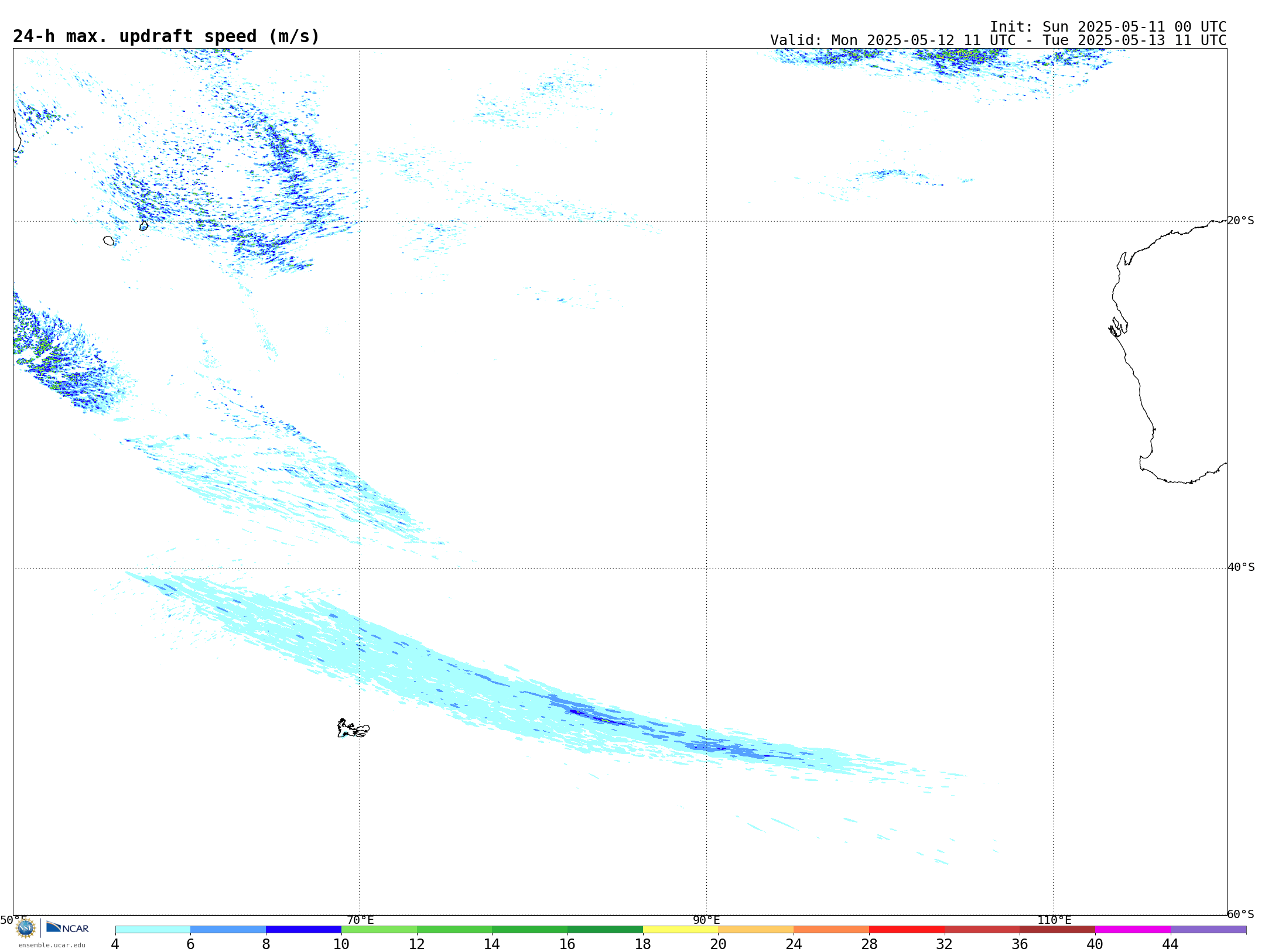Click the '40°S' latitude label
This screenshot has height=952, width=1265.
coord(1241,567)
